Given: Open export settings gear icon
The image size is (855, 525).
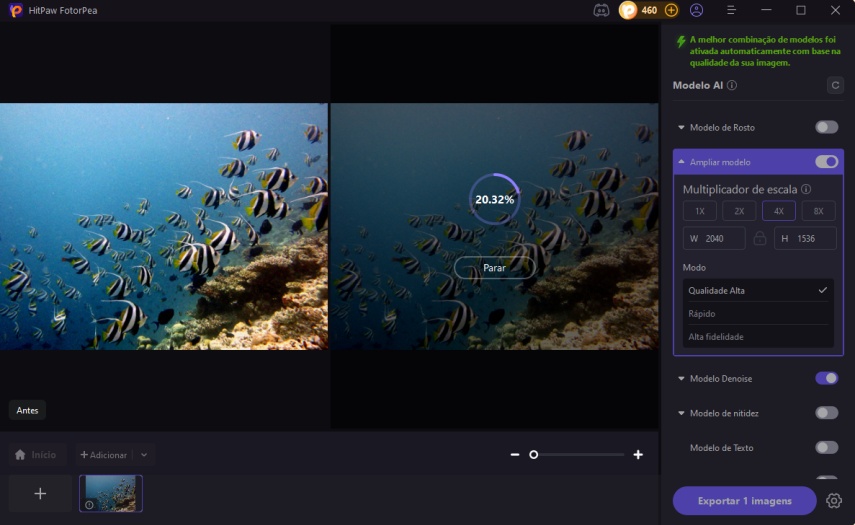Looking at the screenshot, I should click(834, 500).
